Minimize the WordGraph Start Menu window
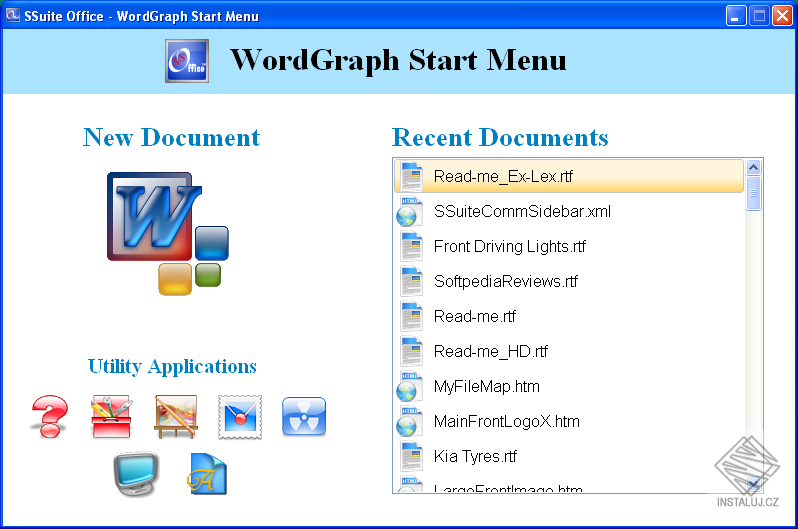 click(x=735, y=16)
